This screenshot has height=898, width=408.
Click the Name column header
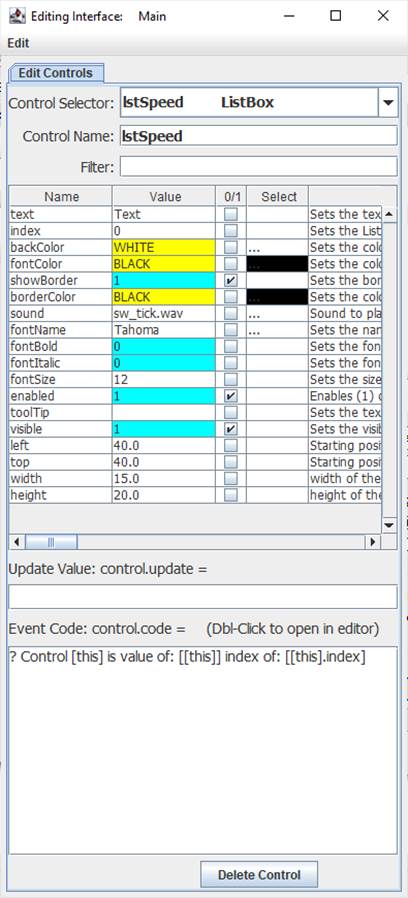[x=61, y=197]
